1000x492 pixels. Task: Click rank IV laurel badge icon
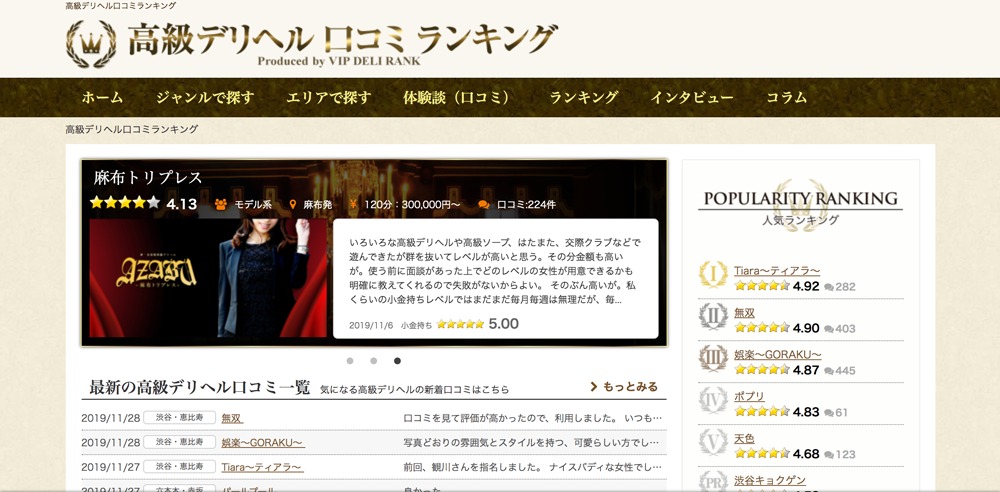coord(713,400)
